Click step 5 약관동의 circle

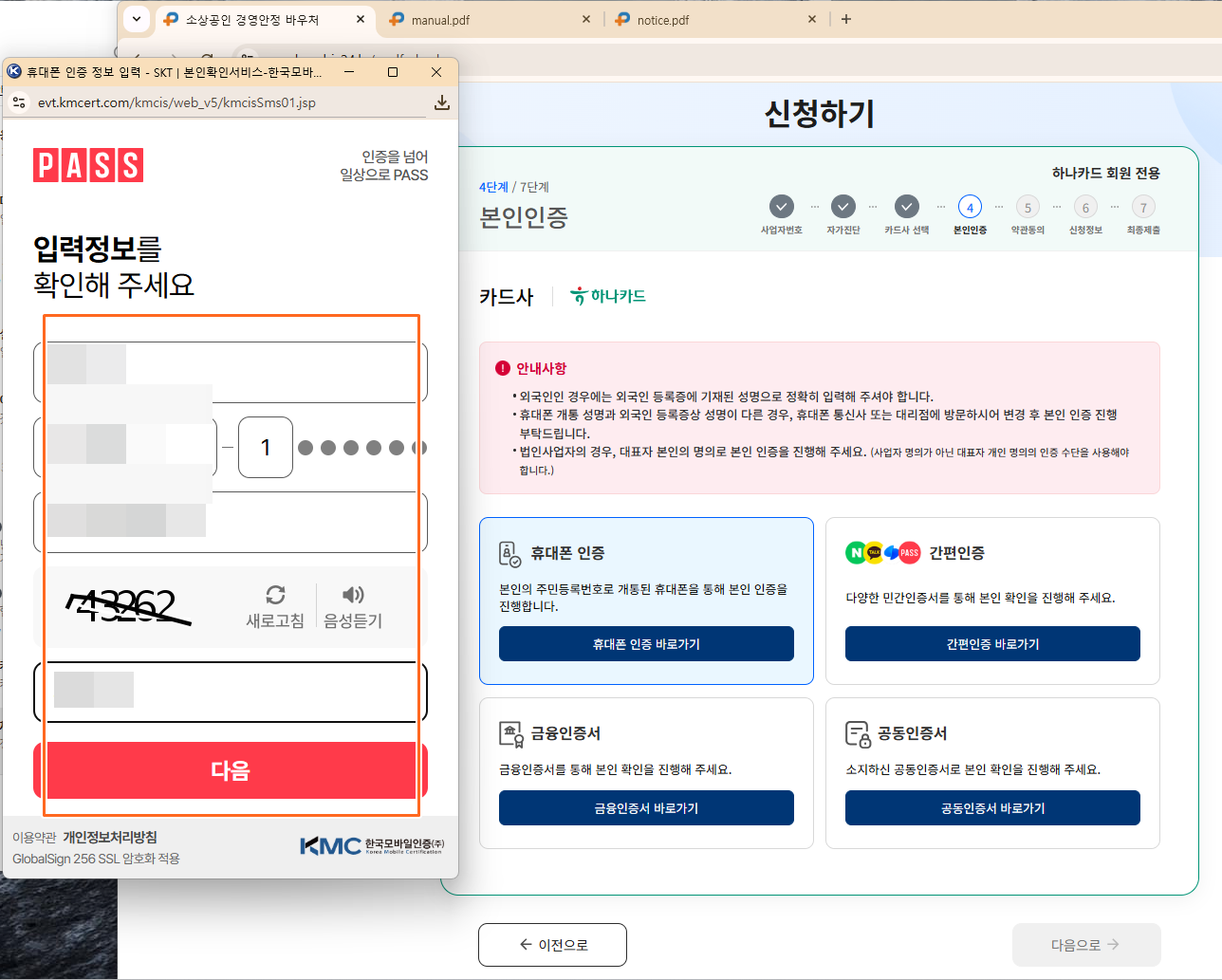[1028, 207]
